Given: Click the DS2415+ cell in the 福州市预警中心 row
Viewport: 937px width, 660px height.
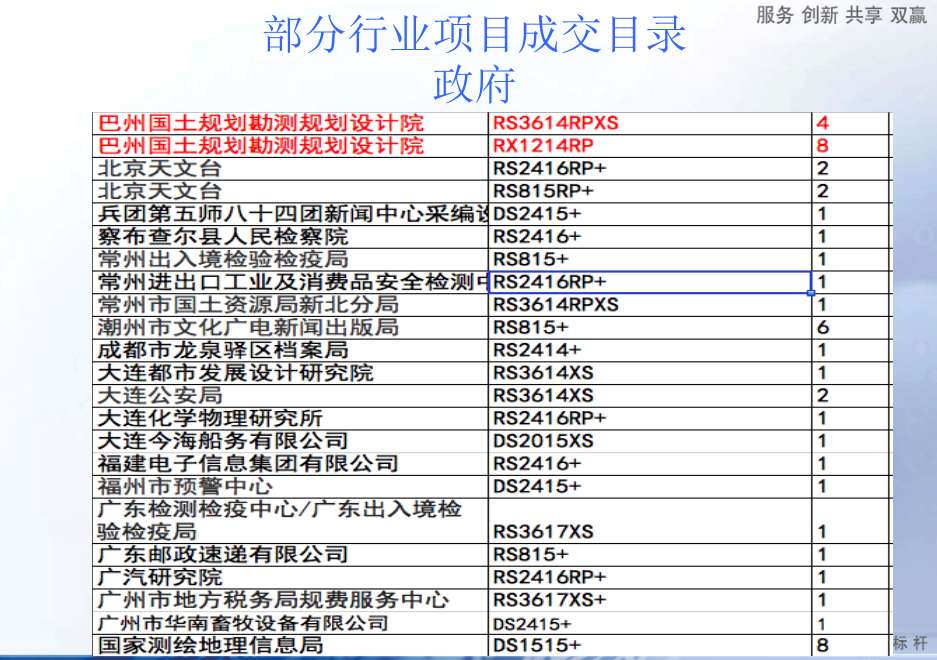Looking at the screenshot, I should (650, 487).
